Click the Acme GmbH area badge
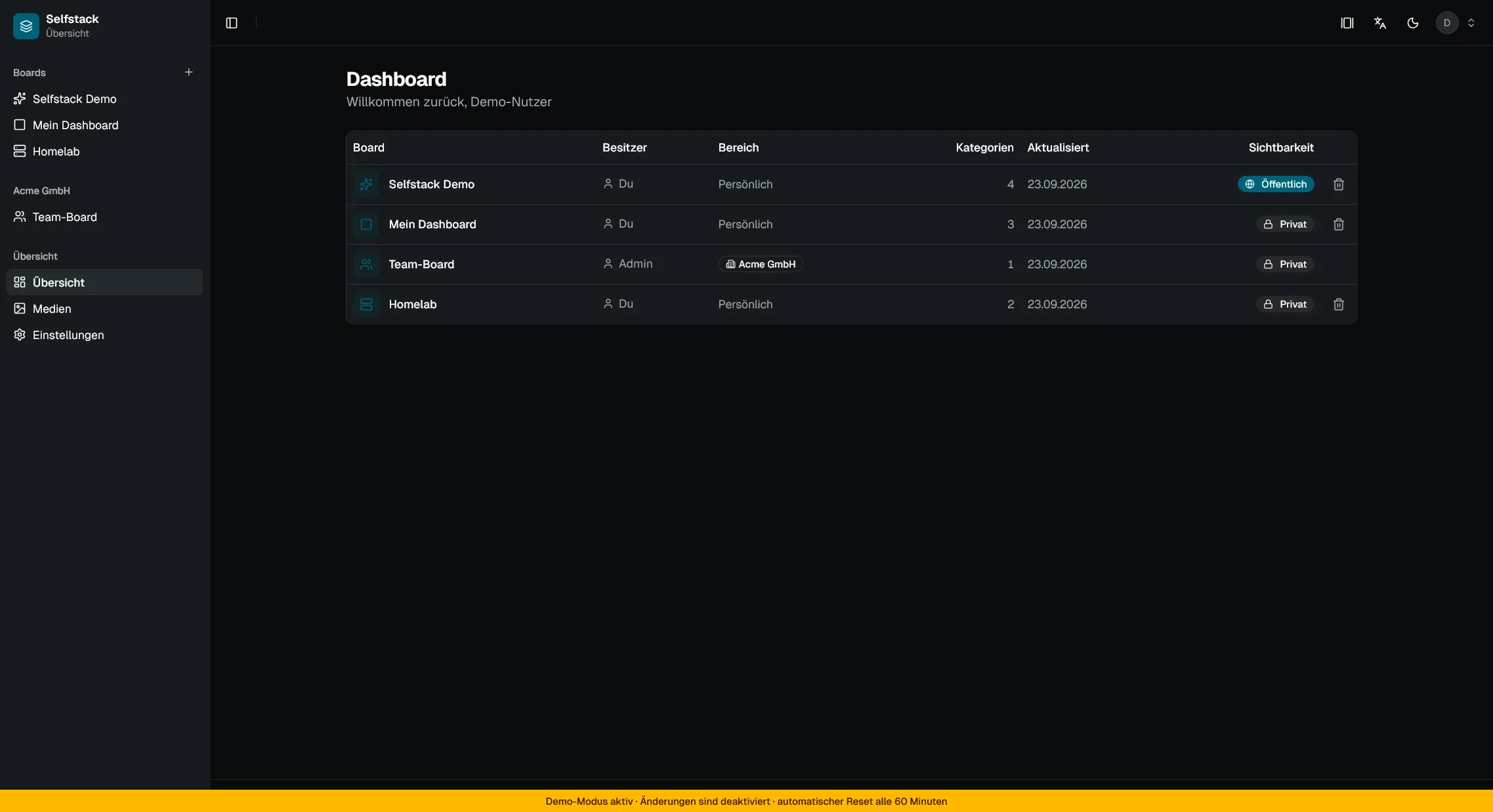The width and height of the screenshot is (1493, 812). 761,264
